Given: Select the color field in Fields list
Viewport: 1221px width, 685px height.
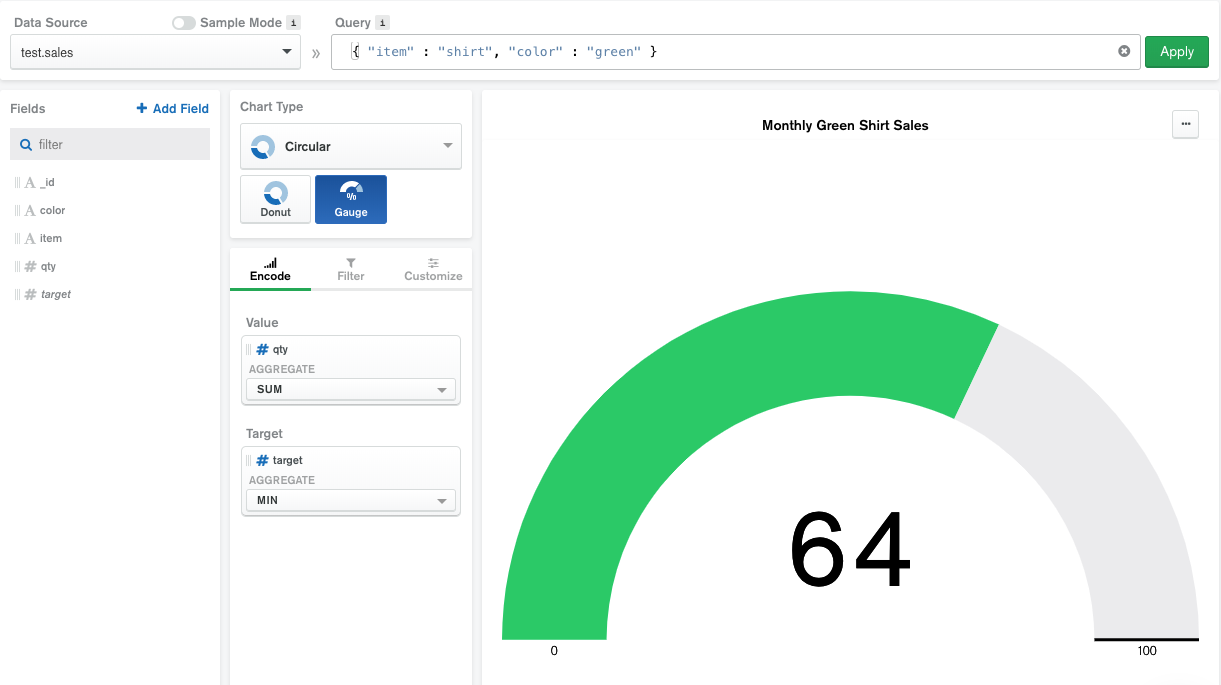Looking at the screenshot, I should [52, 211].
